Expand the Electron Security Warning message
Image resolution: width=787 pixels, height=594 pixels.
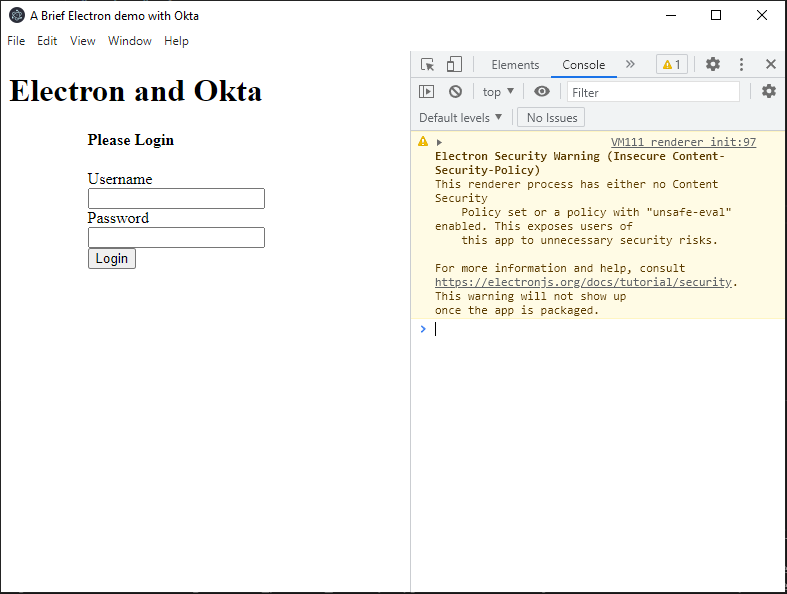coord(439,143)
